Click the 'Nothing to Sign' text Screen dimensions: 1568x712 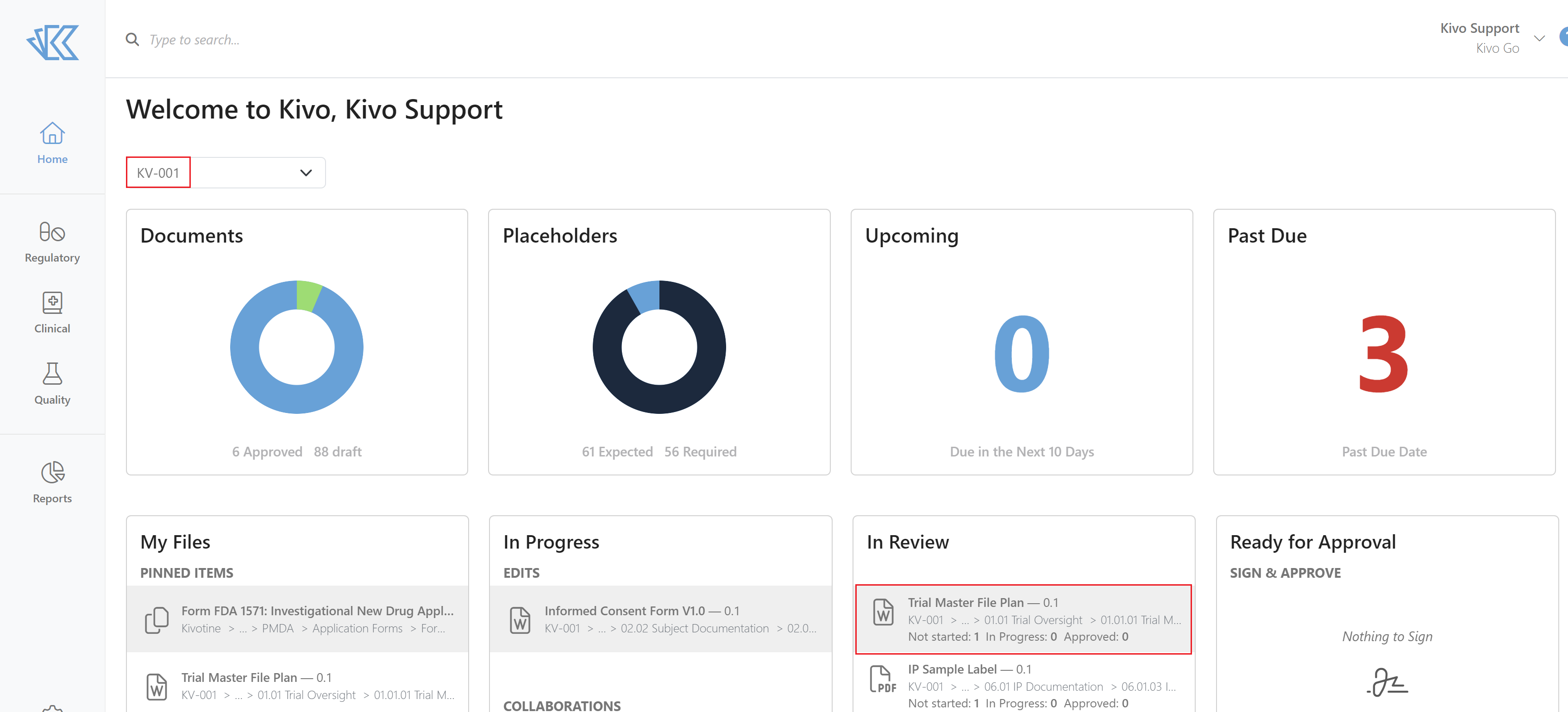pos(1387,636)
